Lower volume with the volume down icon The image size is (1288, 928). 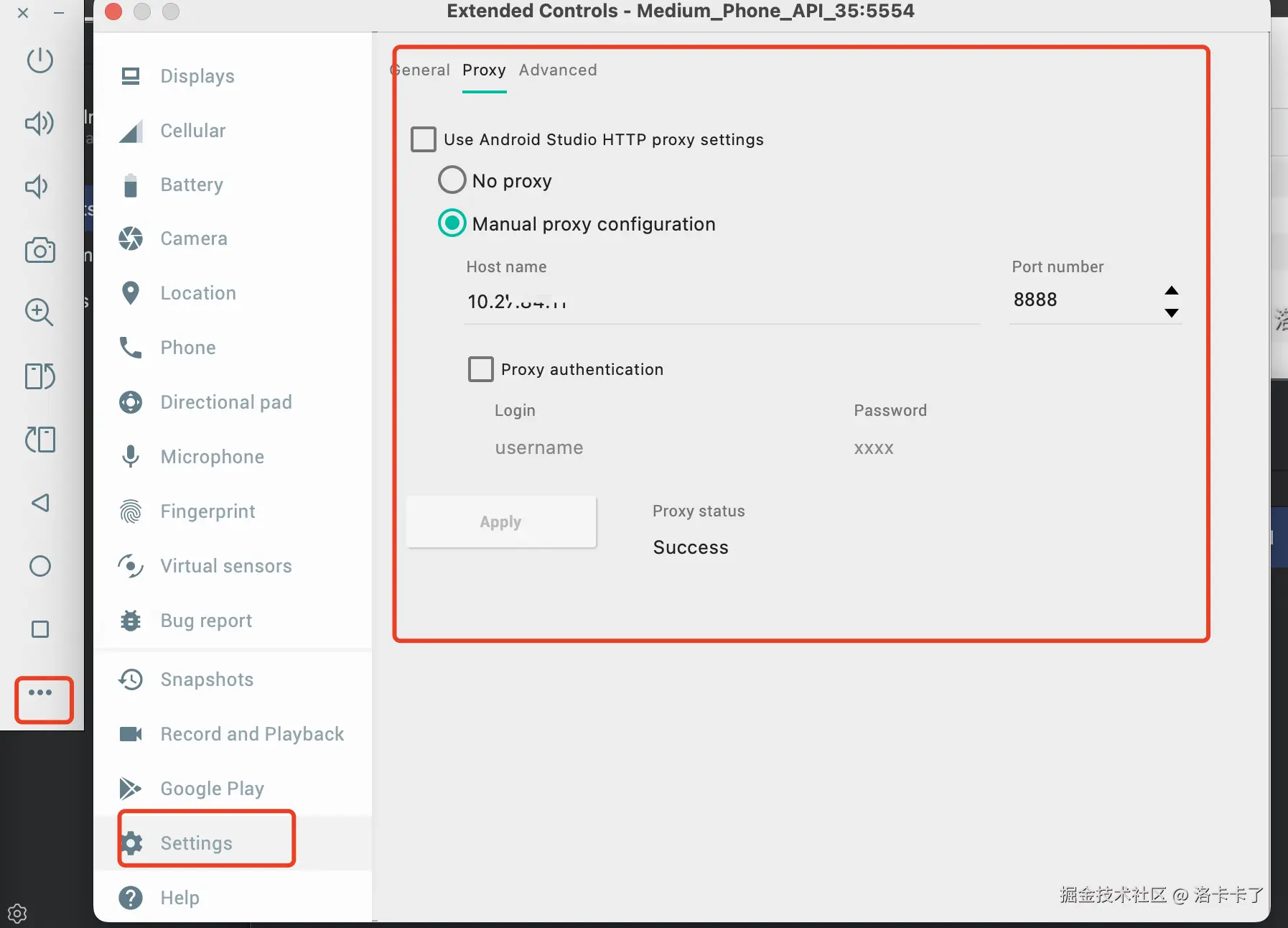37,187
